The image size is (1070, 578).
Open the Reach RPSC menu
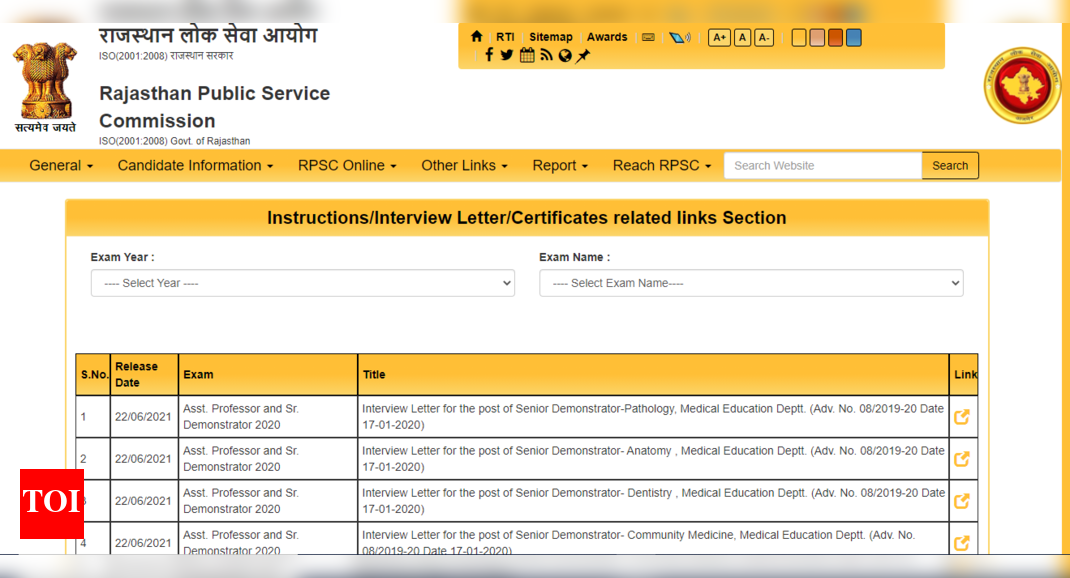pyautogui.click(x=661, y=166)
